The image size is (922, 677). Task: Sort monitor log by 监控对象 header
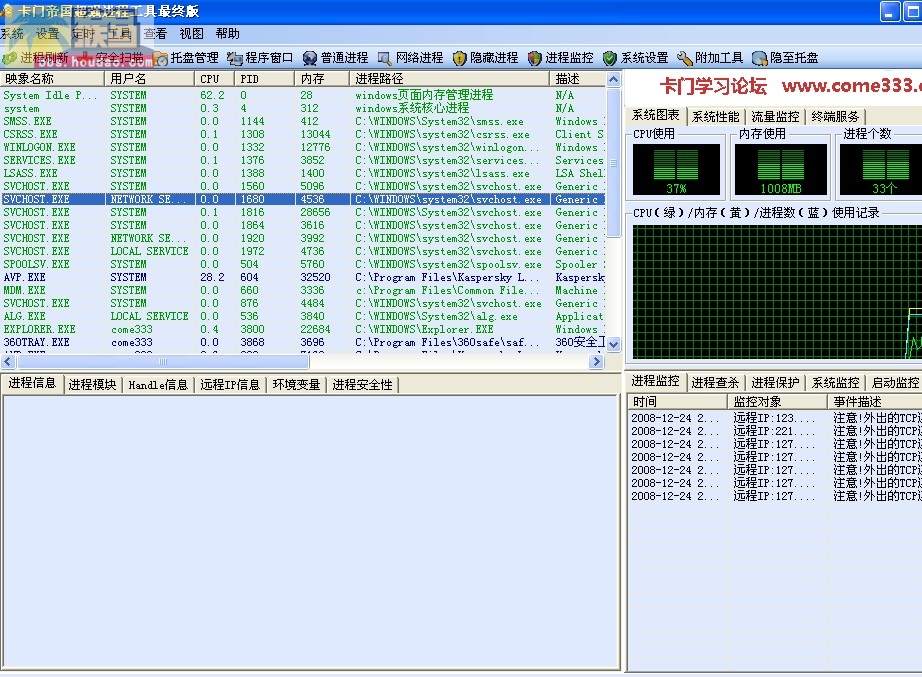click(x=778, y=402)
